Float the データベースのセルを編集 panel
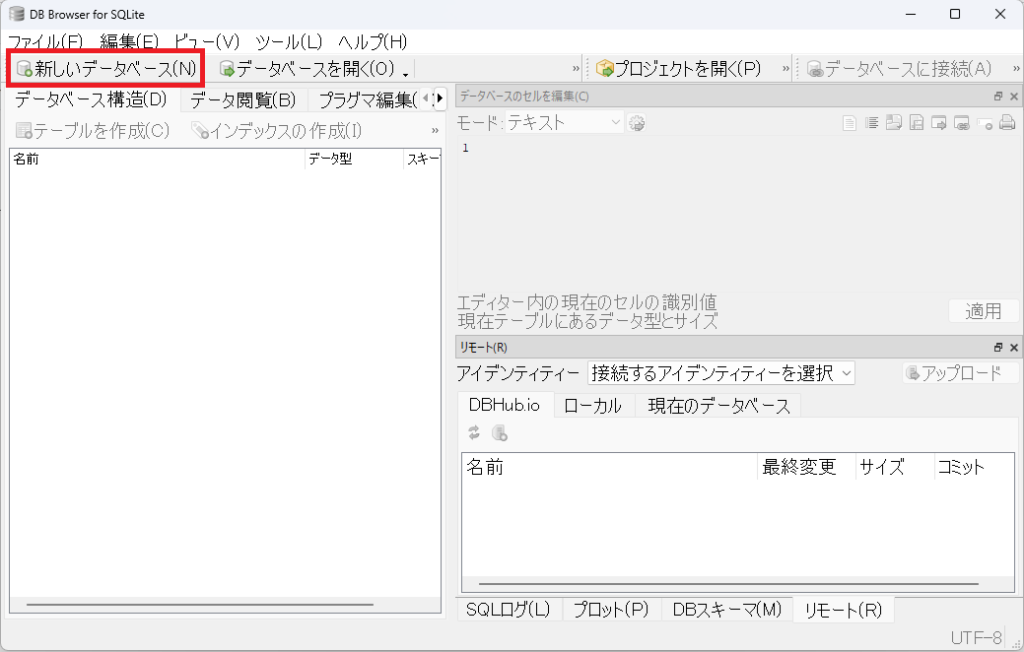Image resolution: width=1024 pixels, height=652 pixels. (998, 96)
